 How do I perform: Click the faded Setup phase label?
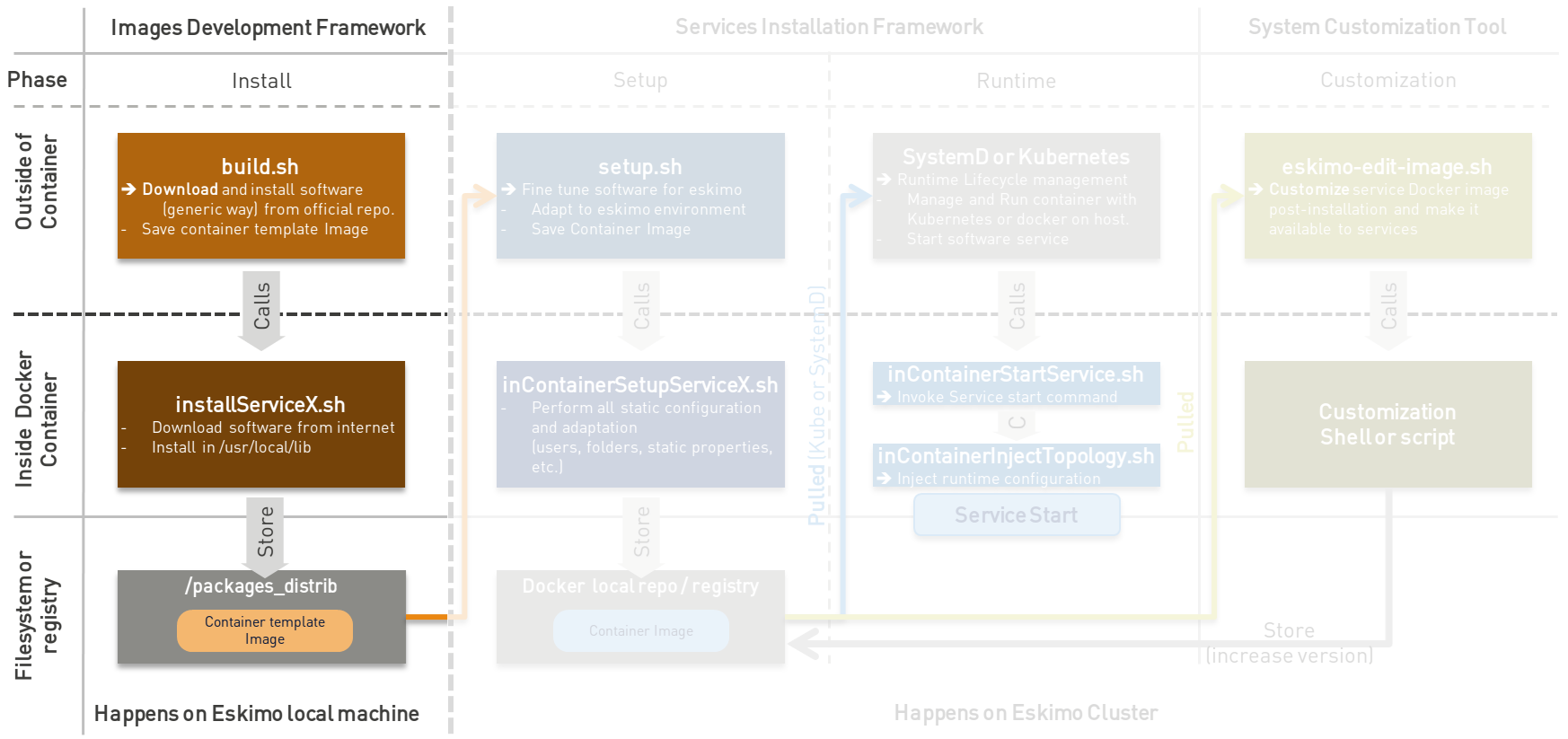click(640, 81)
